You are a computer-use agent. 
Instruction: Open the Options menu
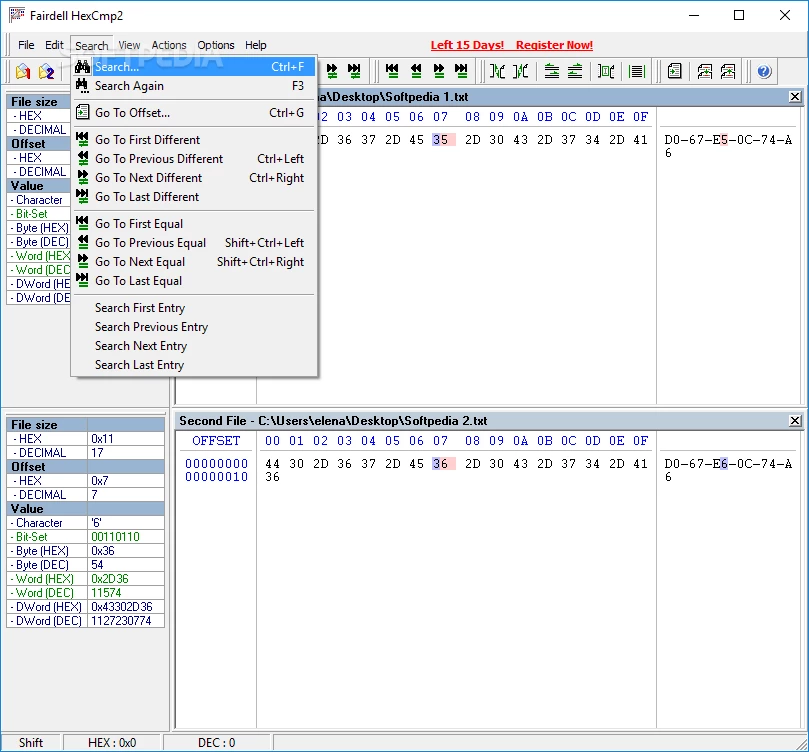(216, 45)
